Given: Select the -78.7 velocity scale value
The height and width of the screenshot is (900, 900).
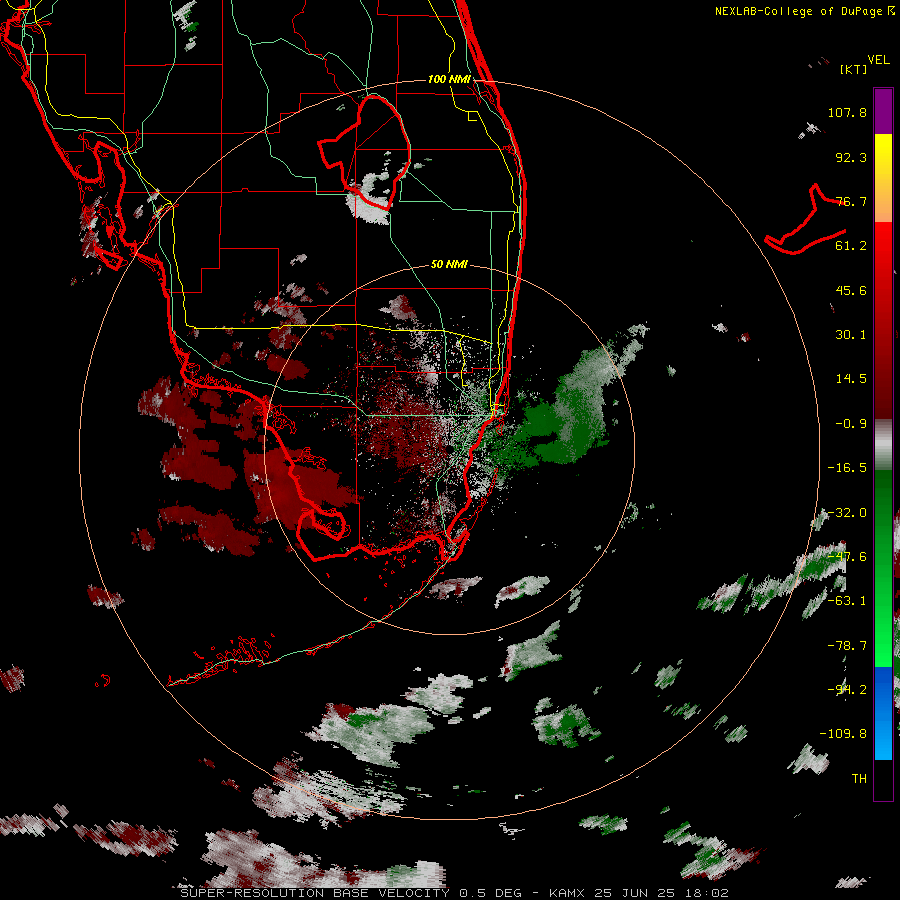Looking at the screenshot, I should tap(847, 646).
